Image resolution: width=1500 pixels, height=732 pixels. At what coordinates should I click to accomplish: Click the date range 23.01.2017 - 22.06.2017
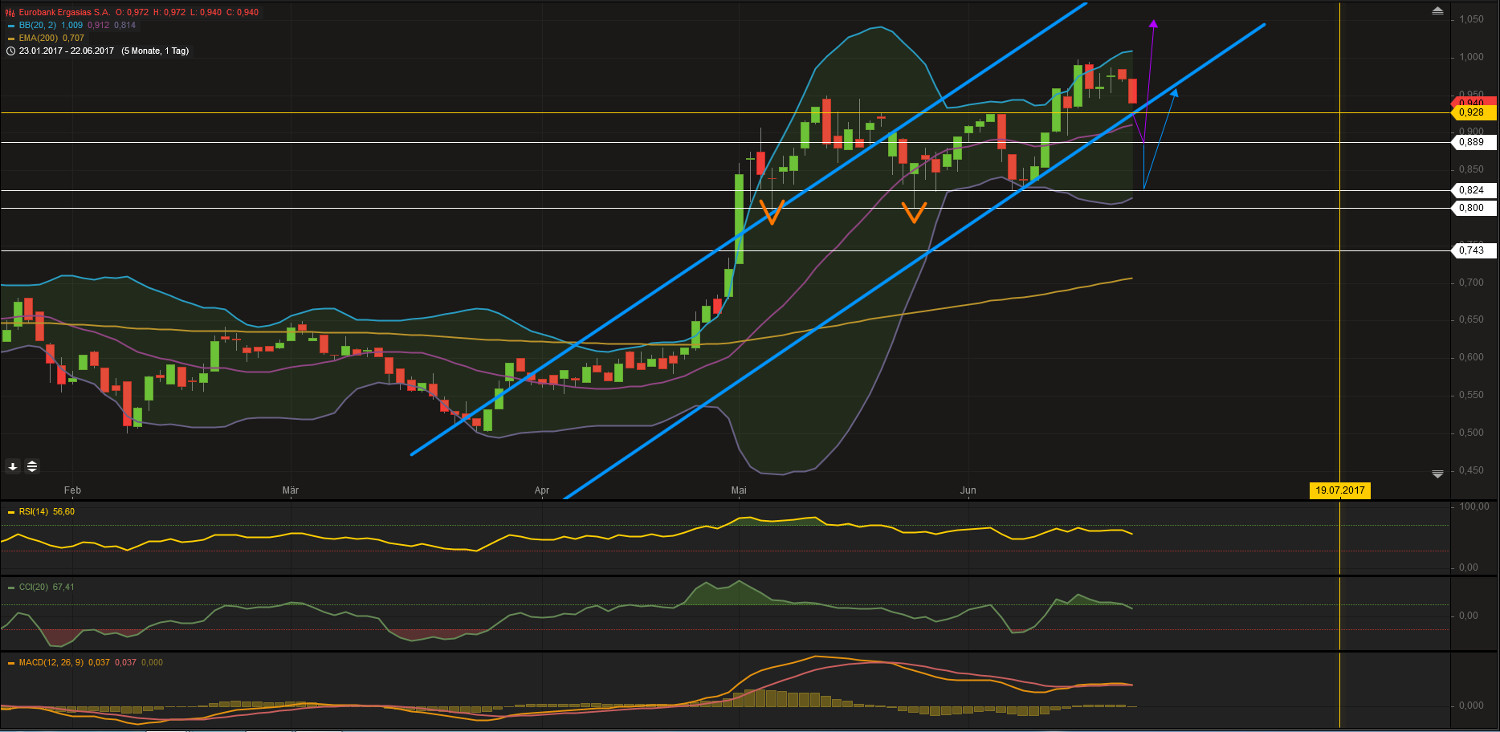pyautogui.click(x=67, y=50)
